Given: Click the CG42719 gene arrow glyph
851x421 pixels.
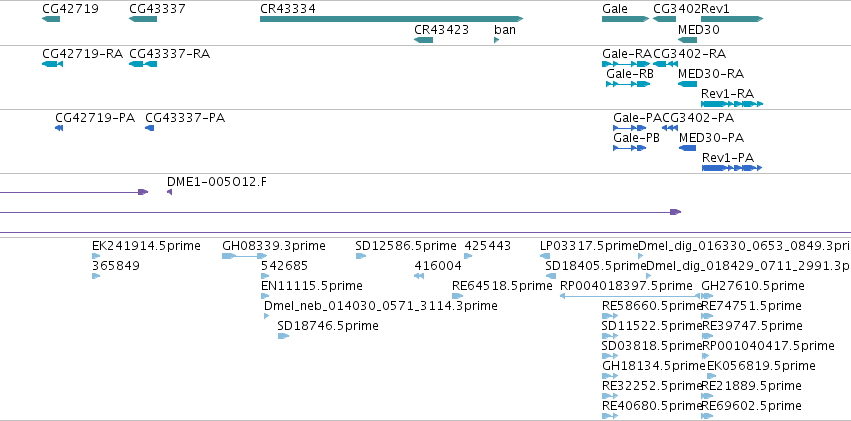Looking at the screenshot, I should click(x=51, y=19).
